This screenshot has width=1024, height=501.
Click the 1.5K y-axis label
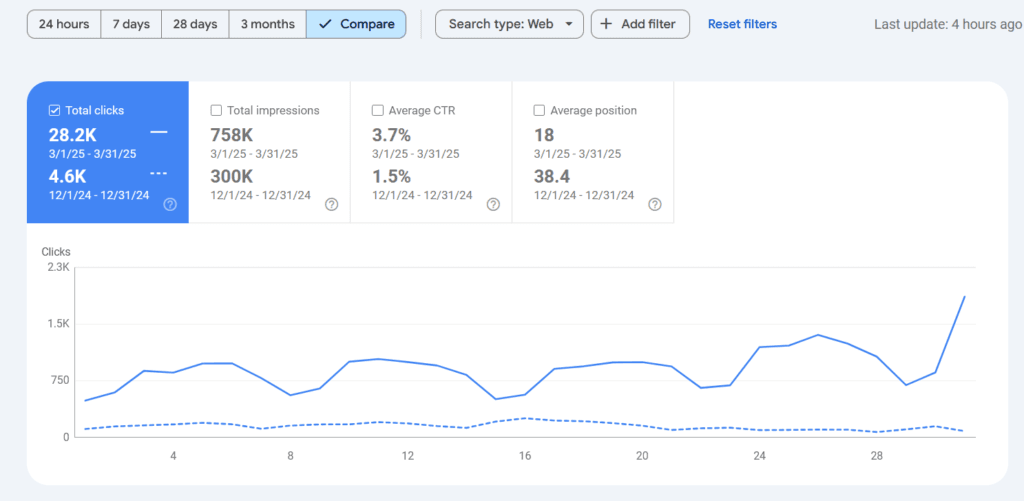click(x=58, y=324)
